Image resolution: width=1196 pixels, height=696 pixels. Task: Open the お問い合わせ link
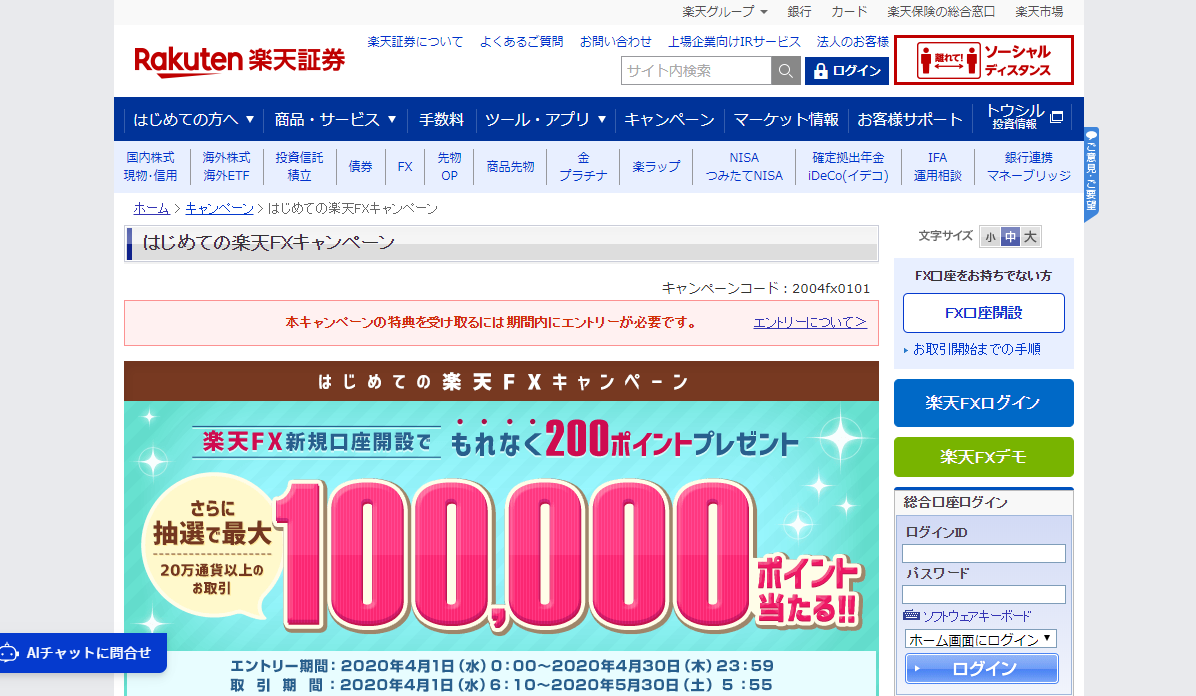pos(616,42)
